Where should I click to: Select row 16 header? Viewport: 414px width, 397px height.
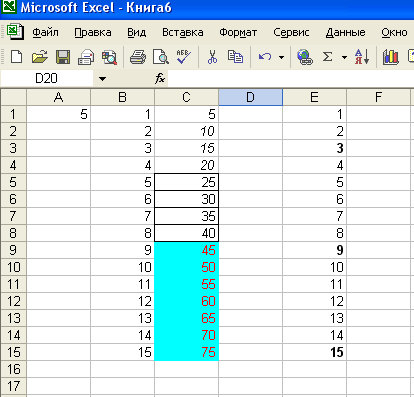13,369
